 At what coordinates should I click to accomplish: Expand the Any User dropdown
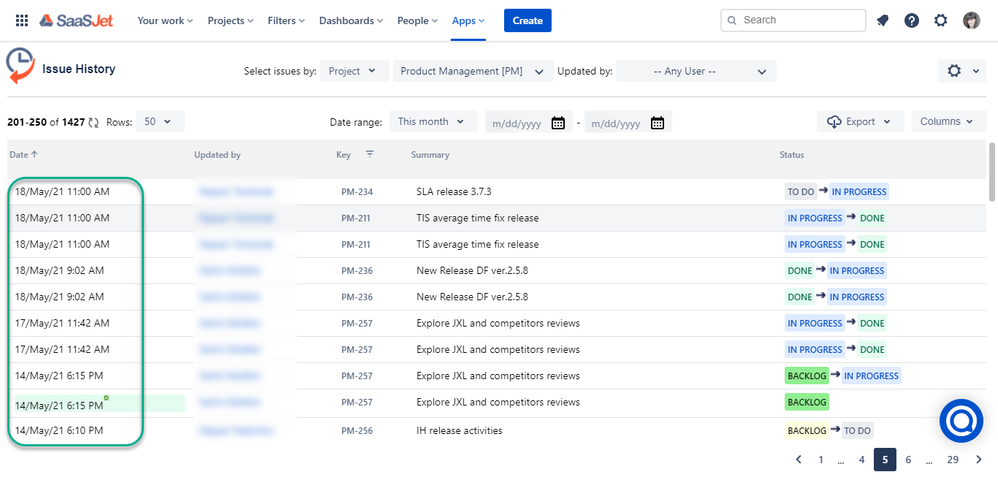point(696,71)
